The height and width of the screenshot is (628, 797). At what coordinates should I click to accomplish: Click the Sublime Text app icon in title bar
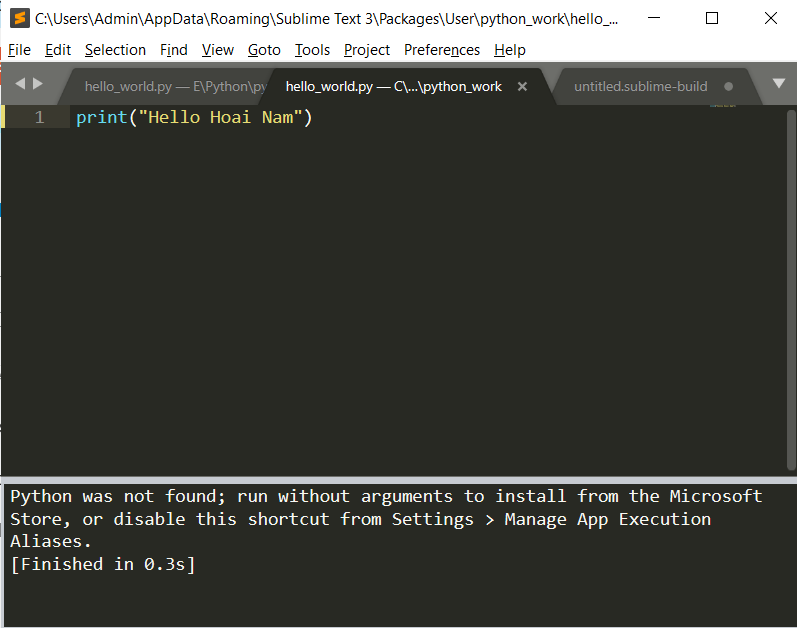coord(19,18)
